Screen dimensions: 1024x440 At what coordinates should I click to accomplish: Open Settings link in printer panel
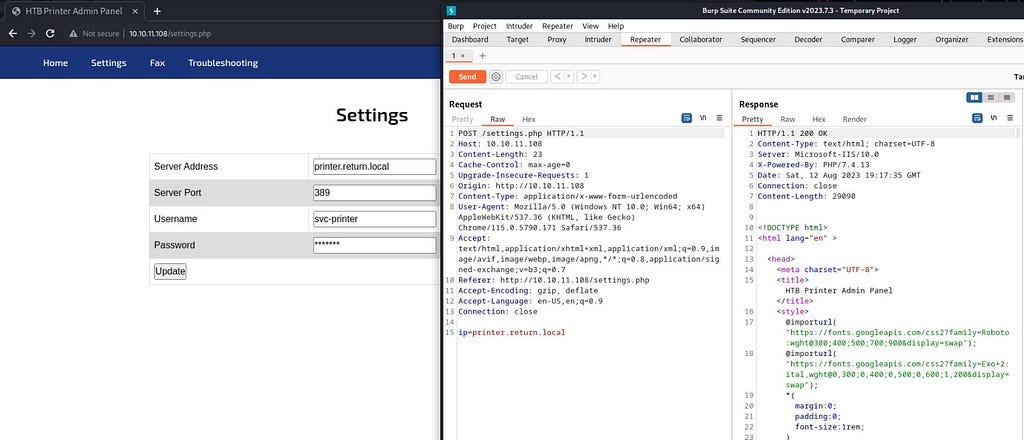[x=108, y=63]
